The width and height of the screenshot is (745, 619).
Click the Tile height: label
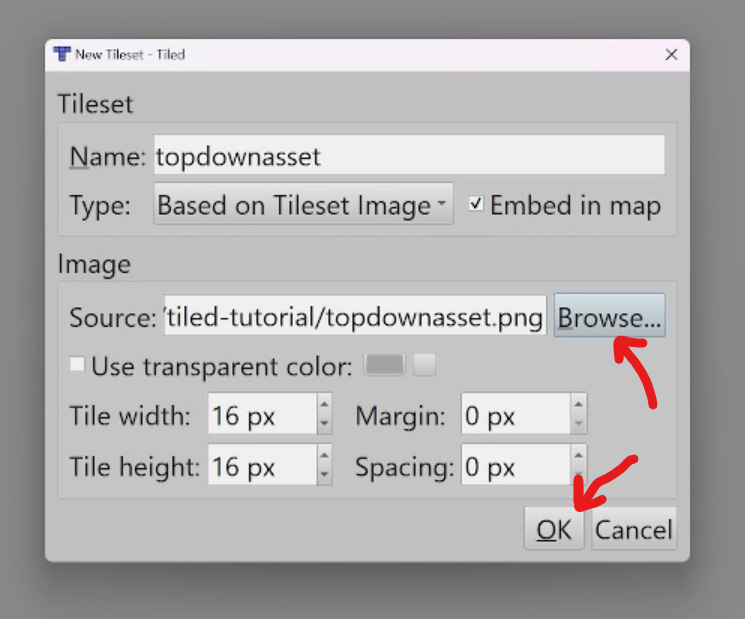(134, 467)
